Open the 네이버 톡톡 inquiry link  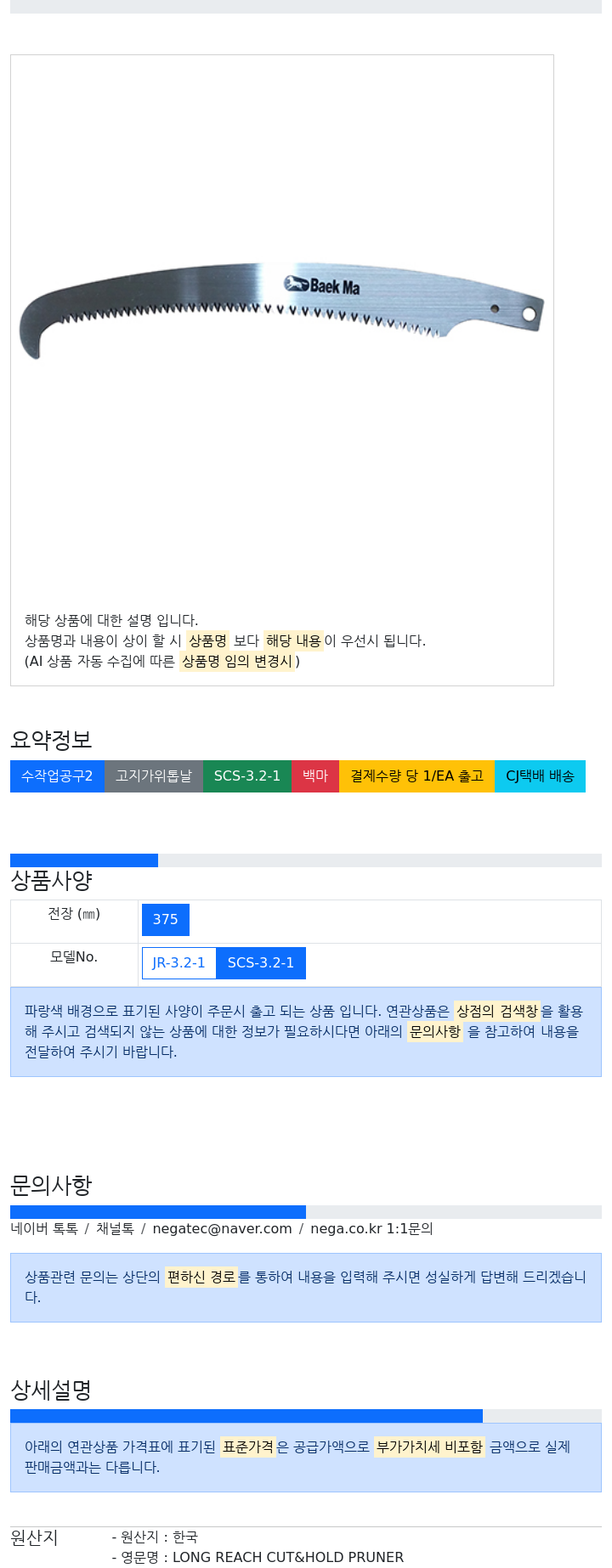[44, 1229]
